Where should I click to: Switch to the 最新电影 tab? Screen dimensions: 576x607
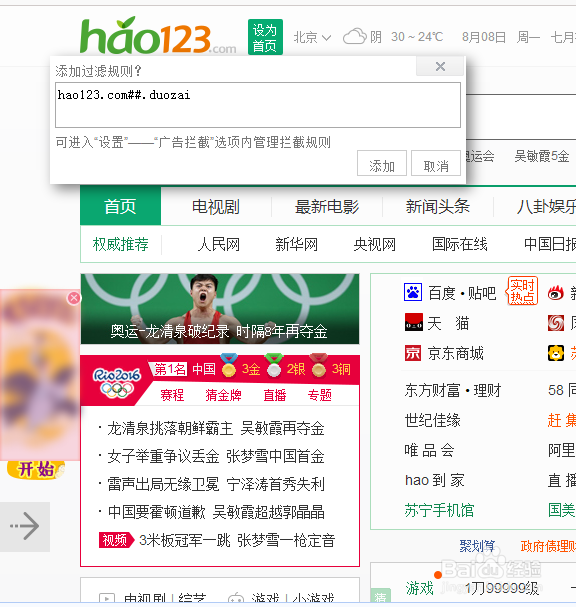pyautogui.click(x=327, y=207)
